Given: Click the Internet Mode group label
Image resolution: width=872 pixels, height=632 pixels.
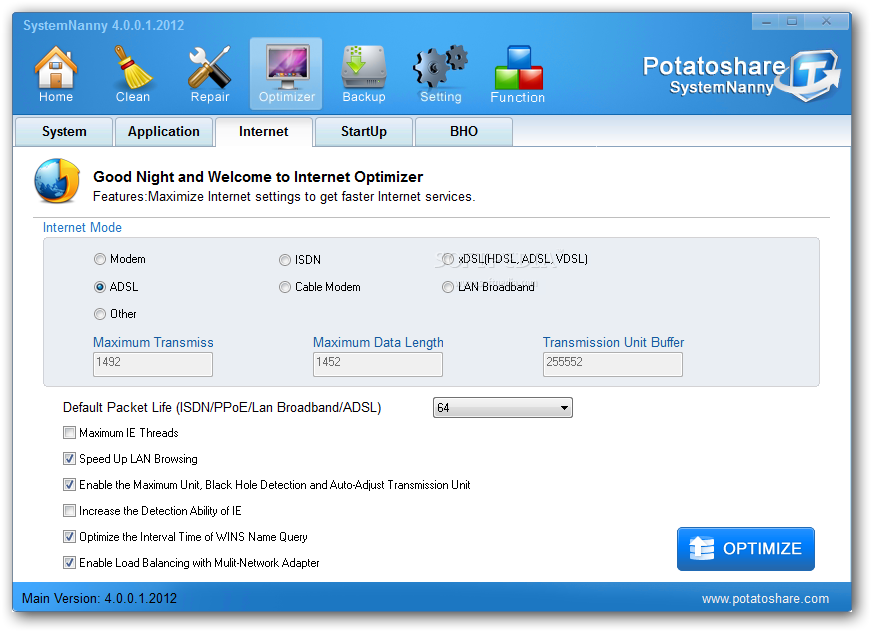Looking at the screenshot, I should 82,228.
